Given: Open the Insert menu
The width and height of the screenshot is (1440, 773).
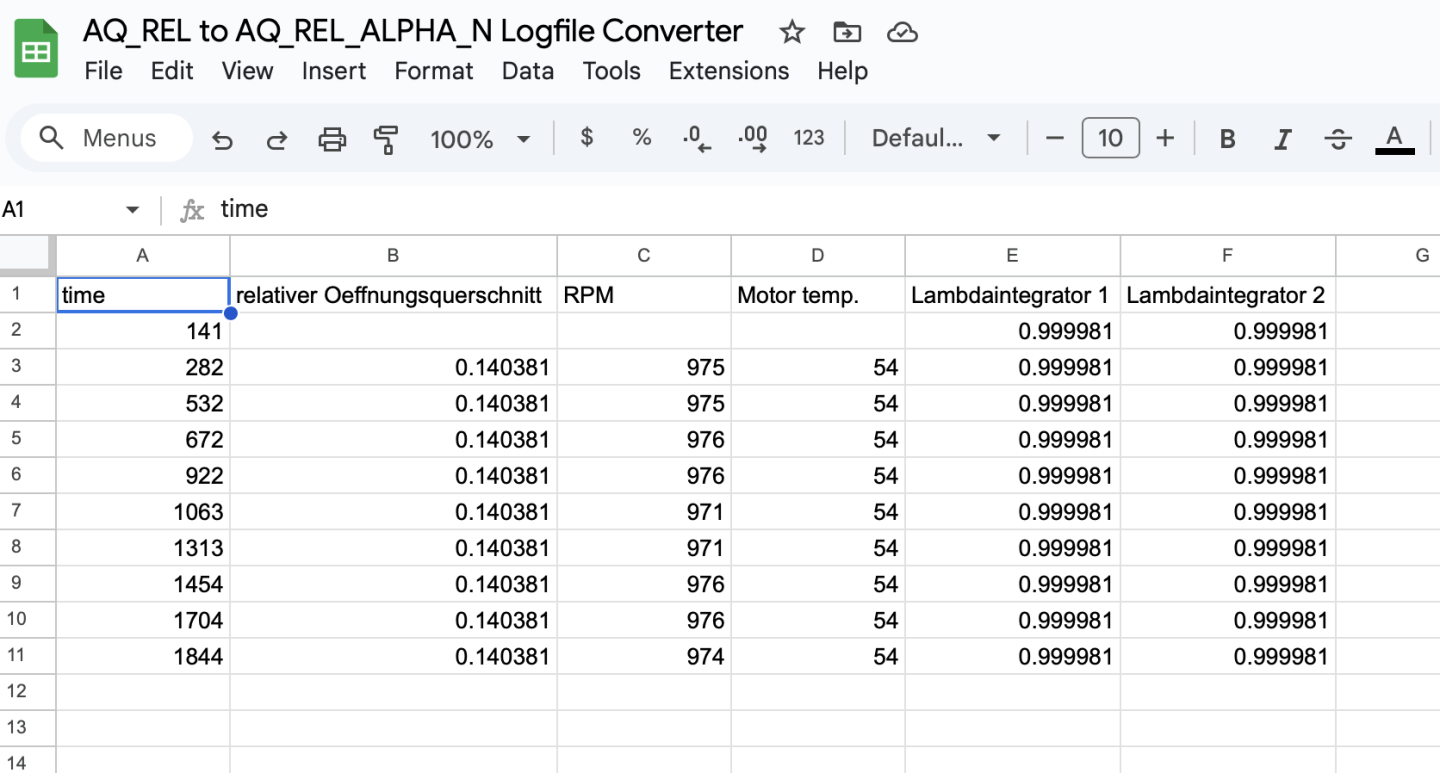Looking at the screenshot, I should pos(334,71).
